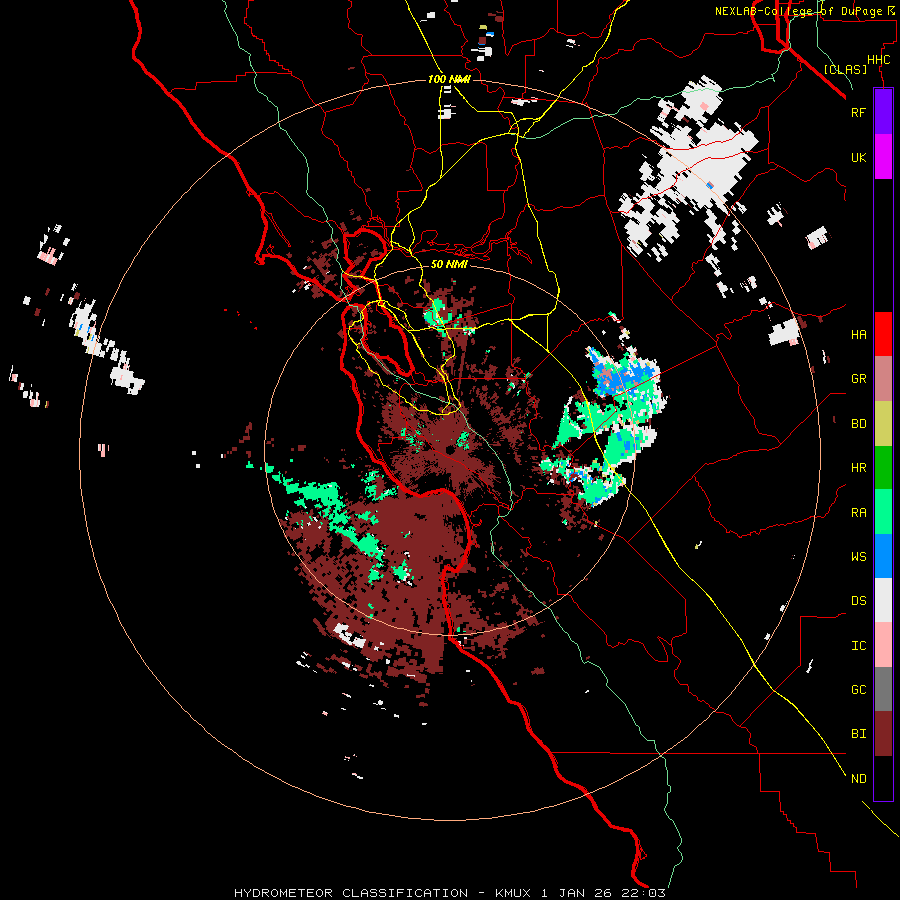The height and width of the screenshot is (900, 900).
Task: Click the 'HA' legend label
Action: (x=858, y=335)
